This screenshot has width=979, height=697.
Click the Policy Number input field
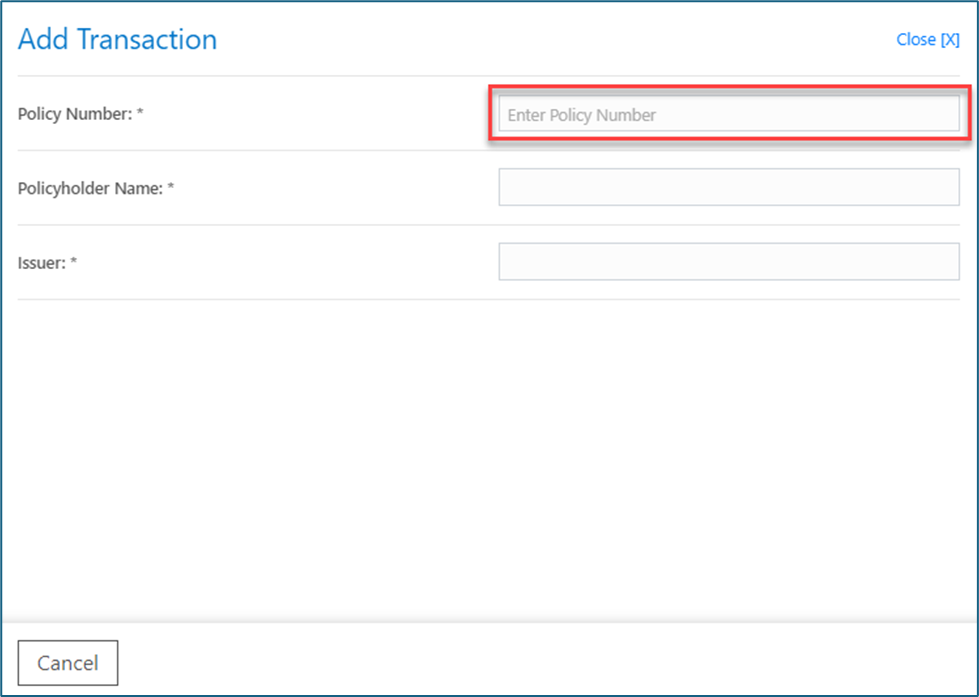728,115
